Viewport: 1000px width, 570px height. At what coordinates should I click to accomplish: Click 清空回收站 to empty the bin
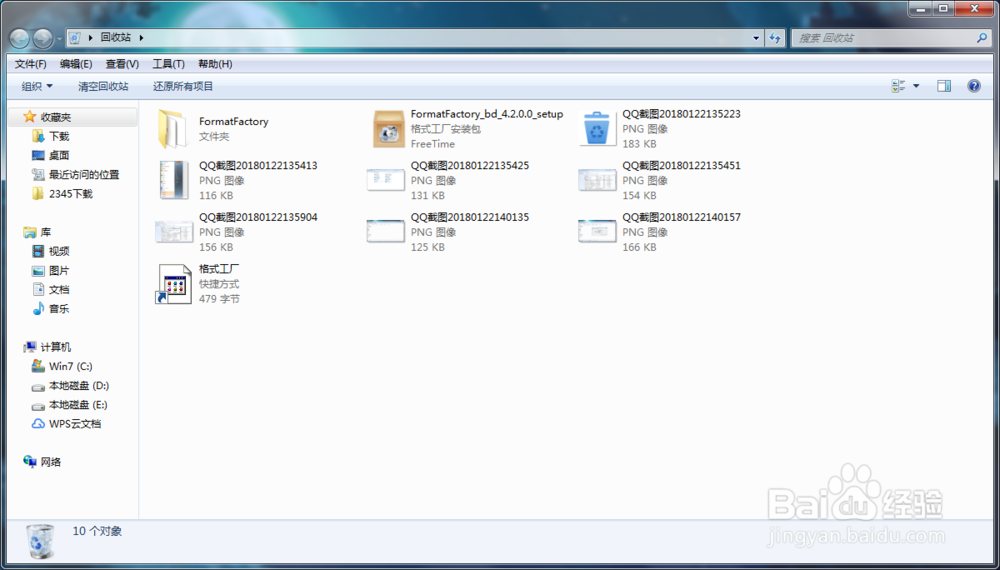pyautogui.click(x=103, y=86)
